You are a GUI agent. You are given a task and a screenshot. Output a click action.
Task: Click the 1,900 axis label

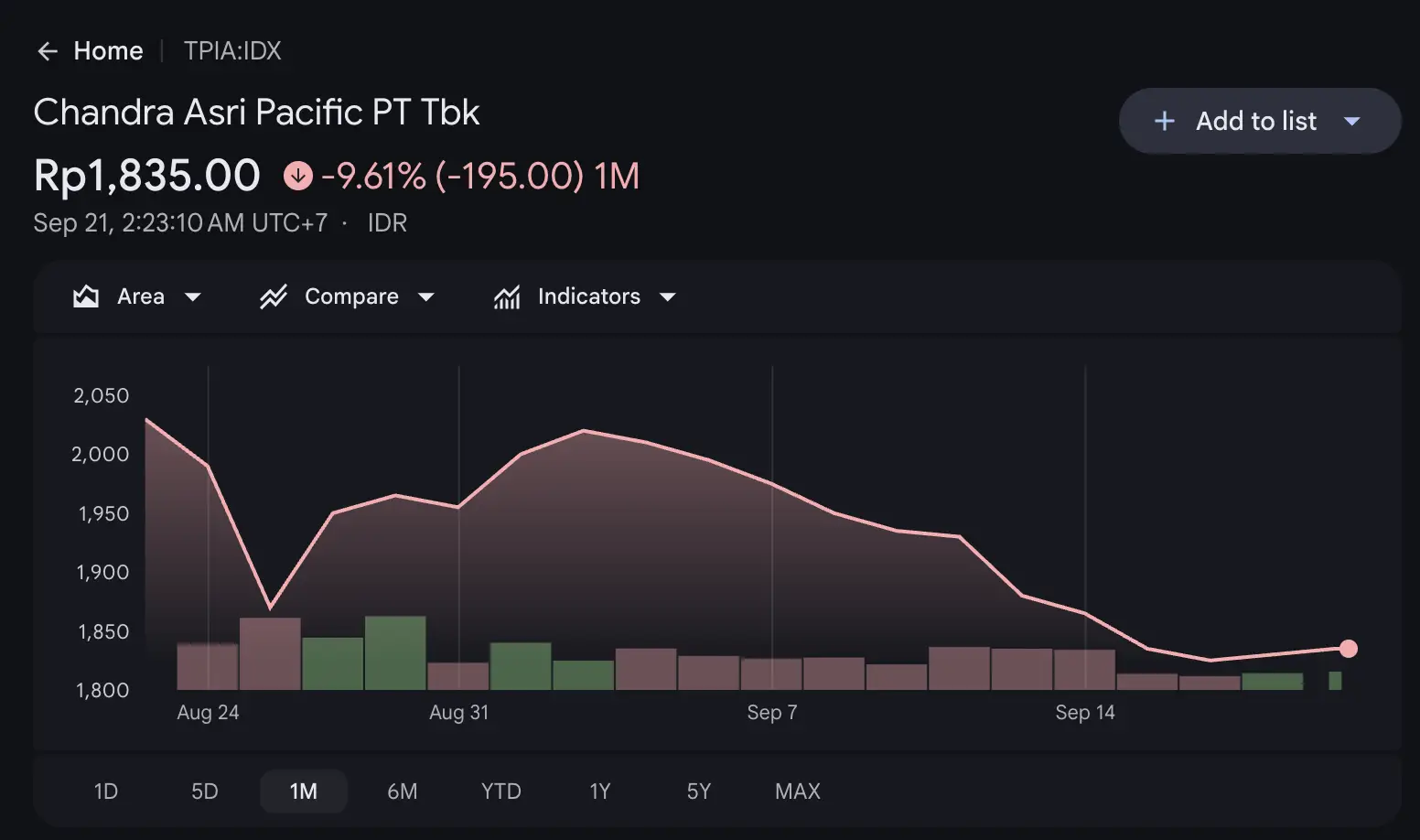click(102, 572)
